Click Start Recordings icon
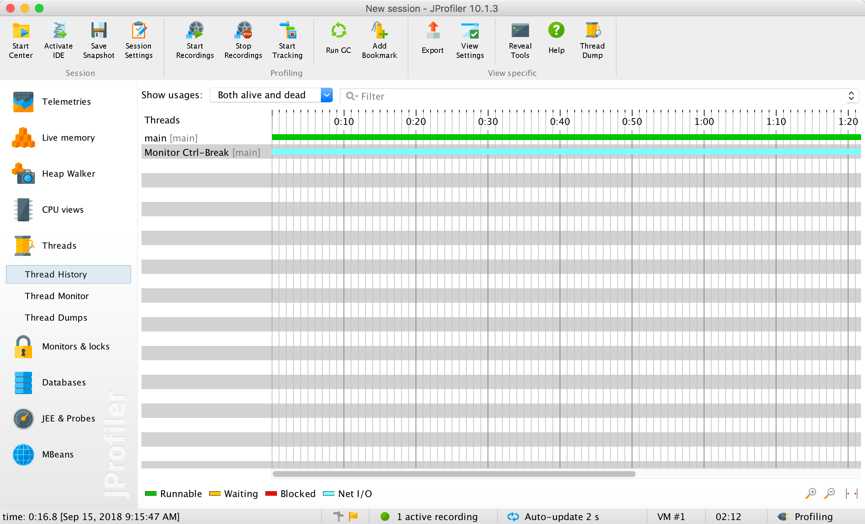865x524 pixels. [195, 40]
